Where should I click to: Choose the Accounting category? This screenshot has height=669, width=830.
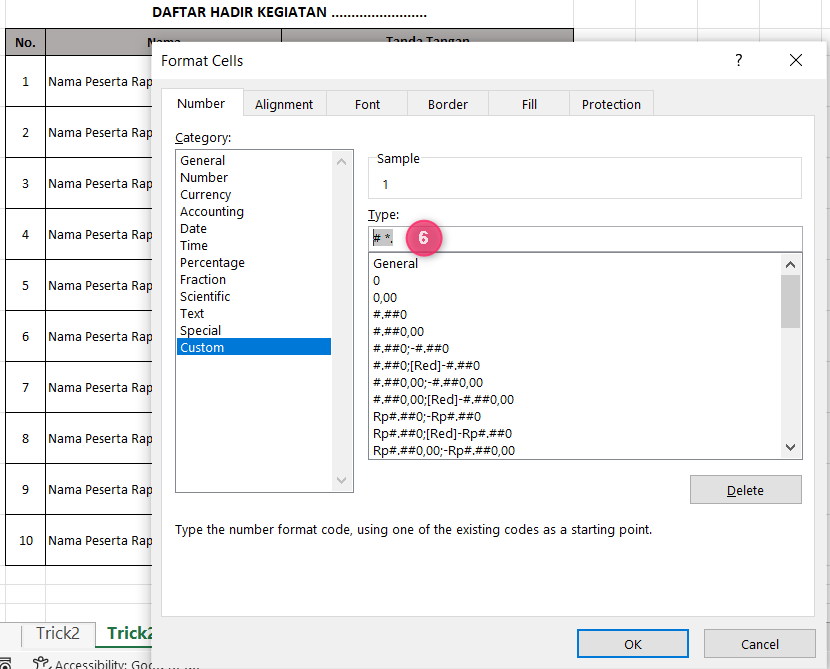click(x=212, y=212)
